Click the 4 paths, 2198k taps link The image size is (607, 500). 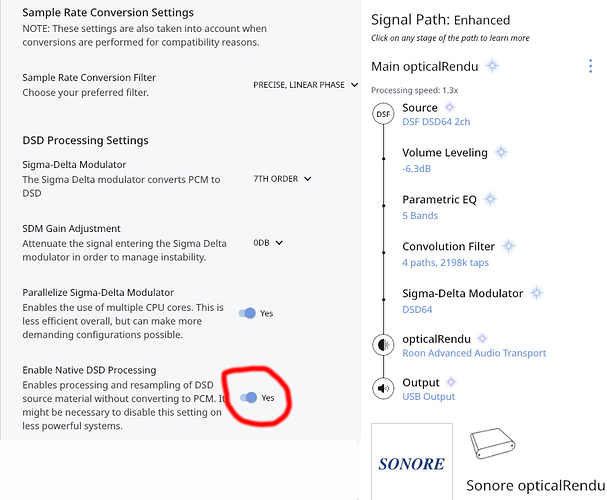pos(446,263)
